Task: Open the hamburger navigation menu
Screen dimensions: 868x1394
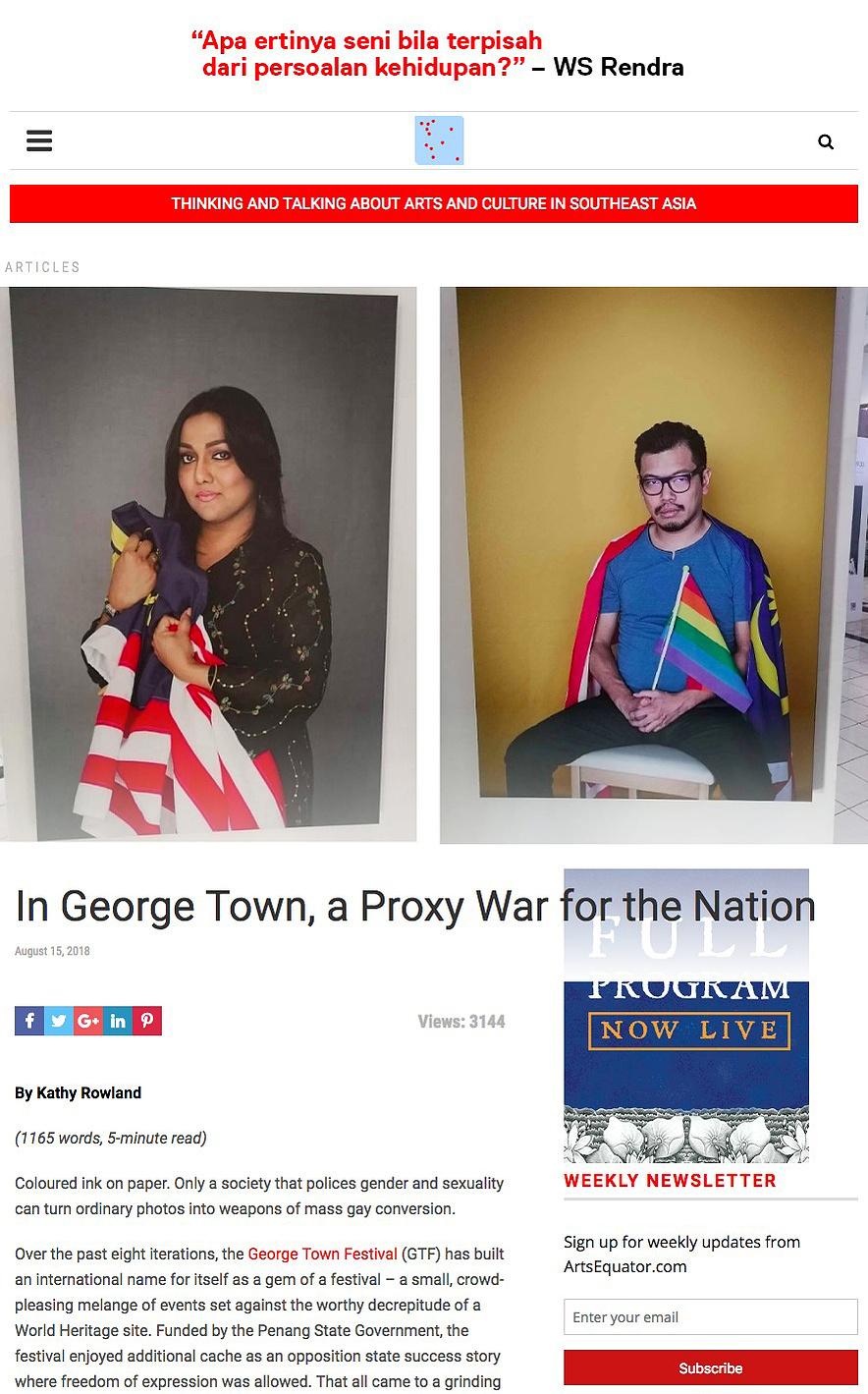Action: [x=39, y=140]
